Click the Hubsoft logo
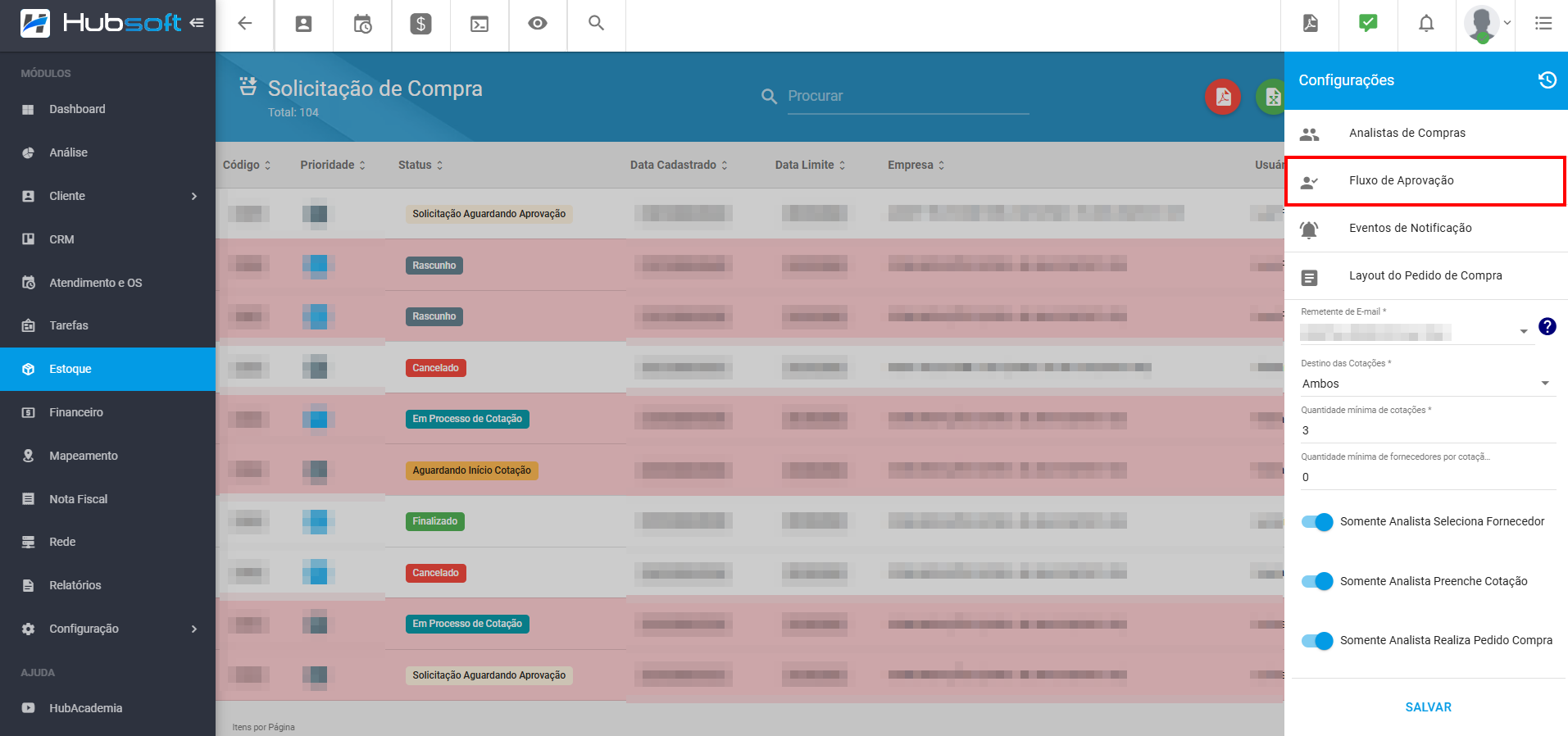Image resolution: width=1568 pixels, height=736 pixels. click(x=100, y=23)
